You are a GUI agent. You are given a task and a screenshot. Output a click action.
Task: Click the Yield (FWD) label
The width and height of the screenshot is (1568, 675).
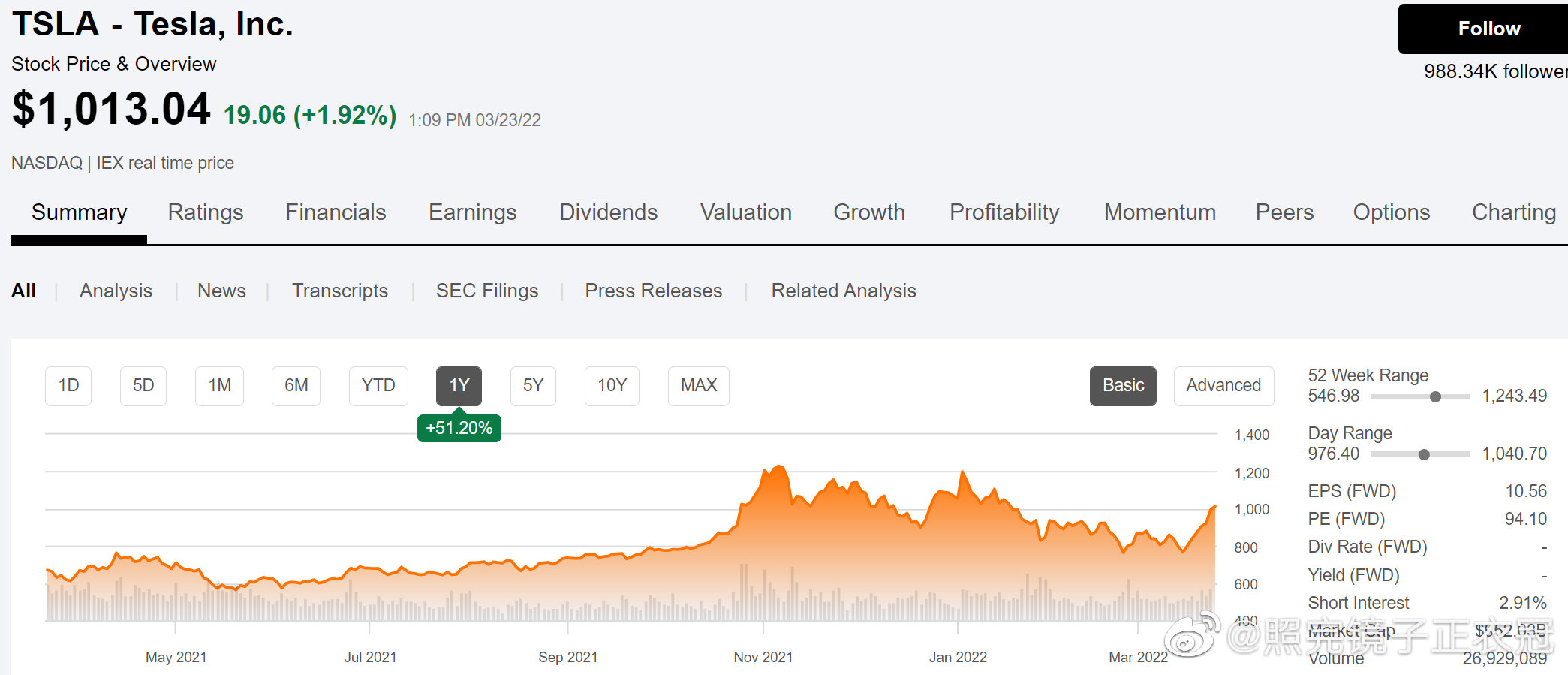point(1353,575)
